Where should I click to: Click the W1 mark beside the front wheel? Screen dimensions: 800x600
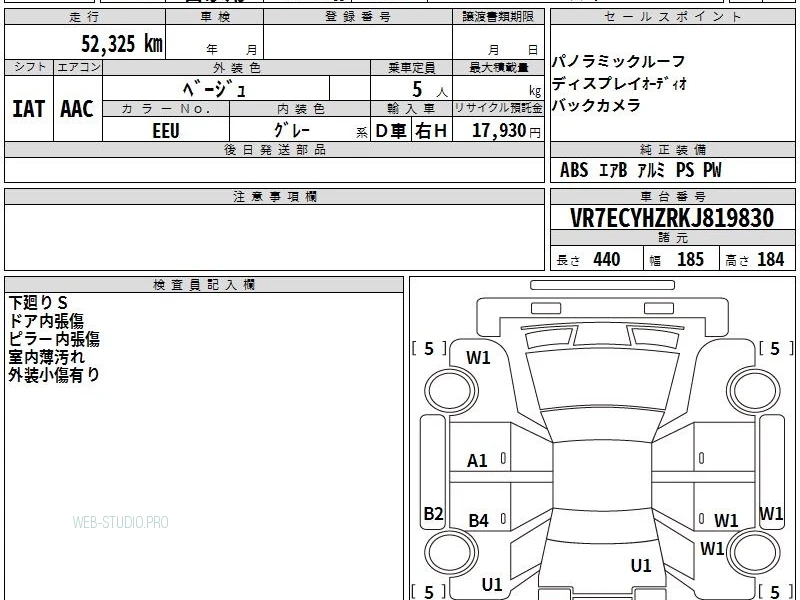pyautogui.click(x=478, y=358)
